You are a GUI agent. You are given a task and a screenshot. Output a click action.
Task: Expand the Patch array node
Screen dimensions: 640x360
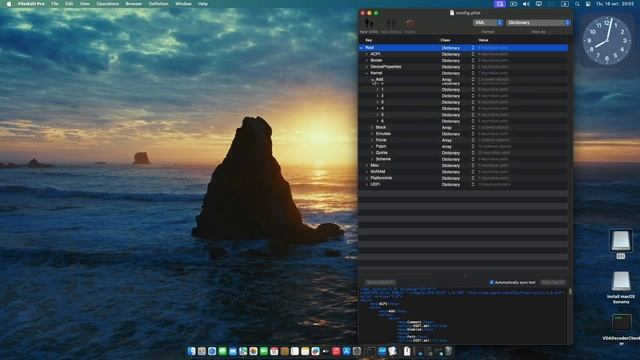(x=372, y=146)
